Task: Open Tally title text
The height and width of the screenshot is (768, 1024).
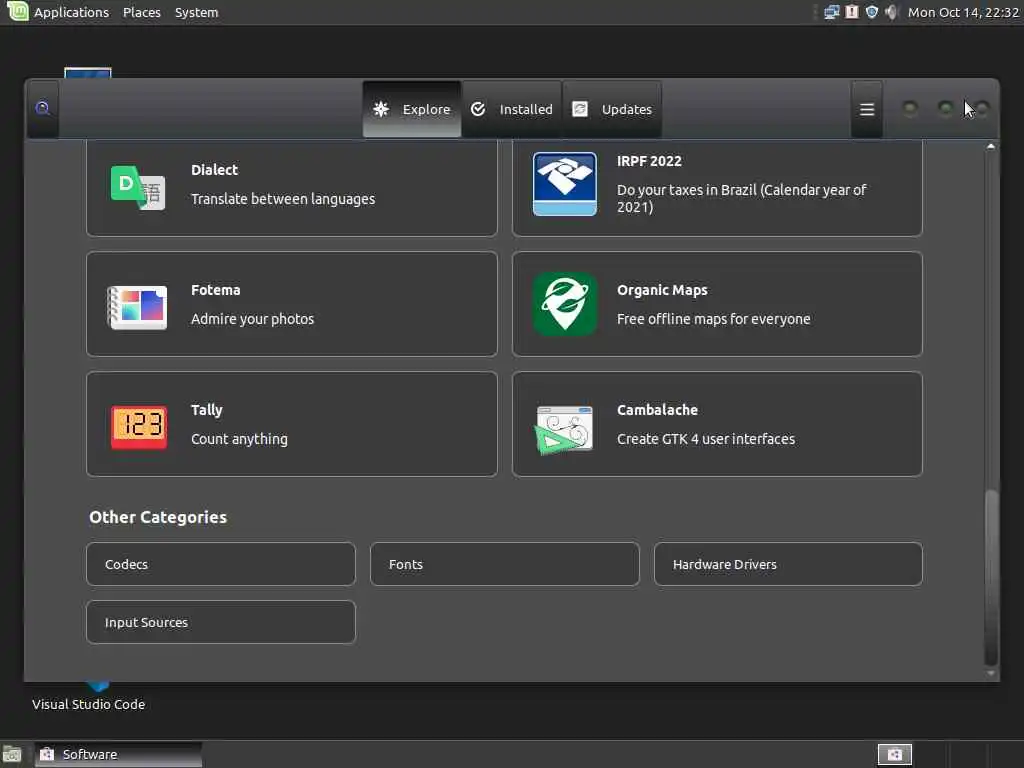Action: pyautogui.click(x=206, y=410)
